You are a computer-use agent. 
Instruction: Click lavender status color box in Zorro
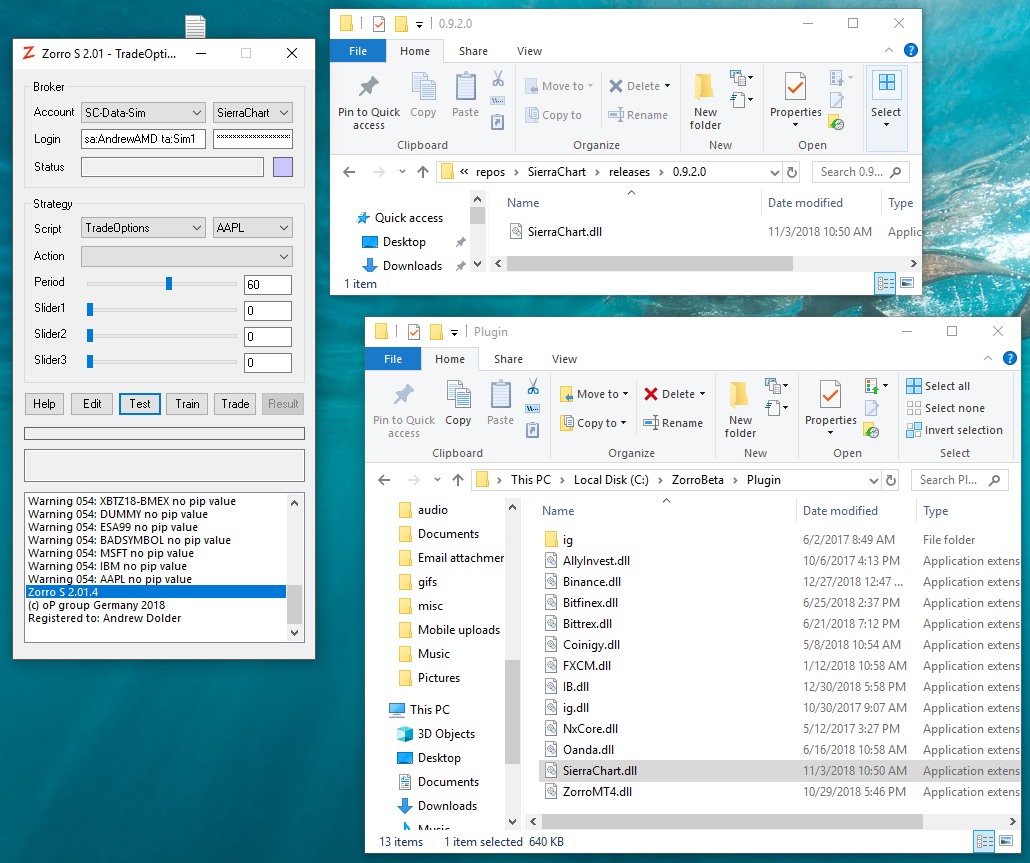(282, 167)
